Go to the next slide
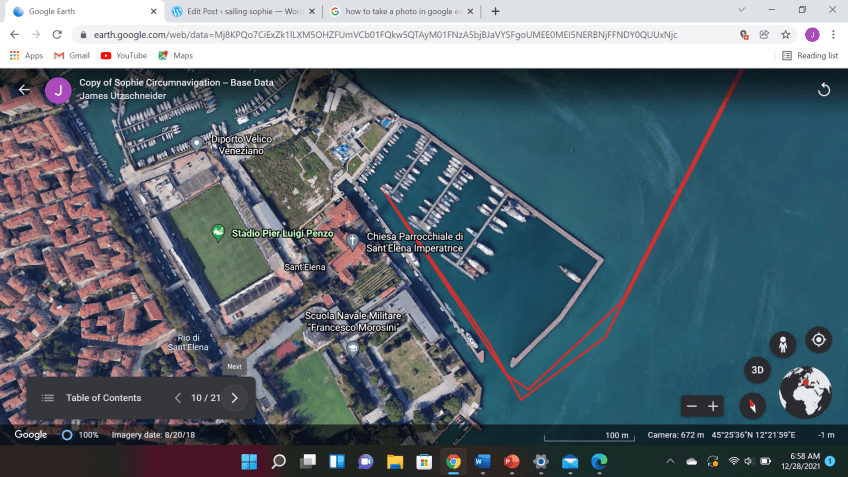Screen dimensions: 848x477 234,397
